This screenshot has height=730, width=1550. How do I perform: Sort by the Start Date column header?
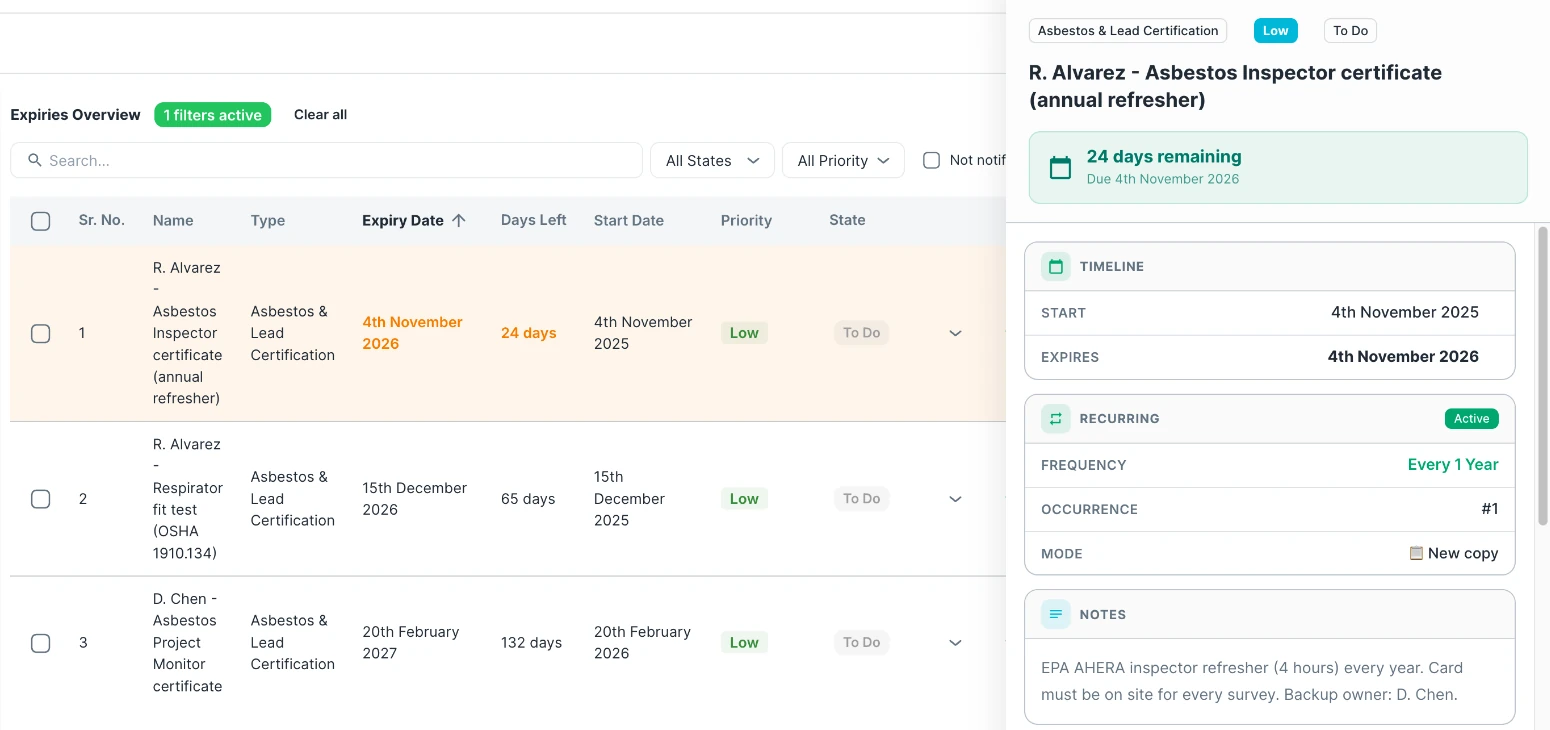629,220
